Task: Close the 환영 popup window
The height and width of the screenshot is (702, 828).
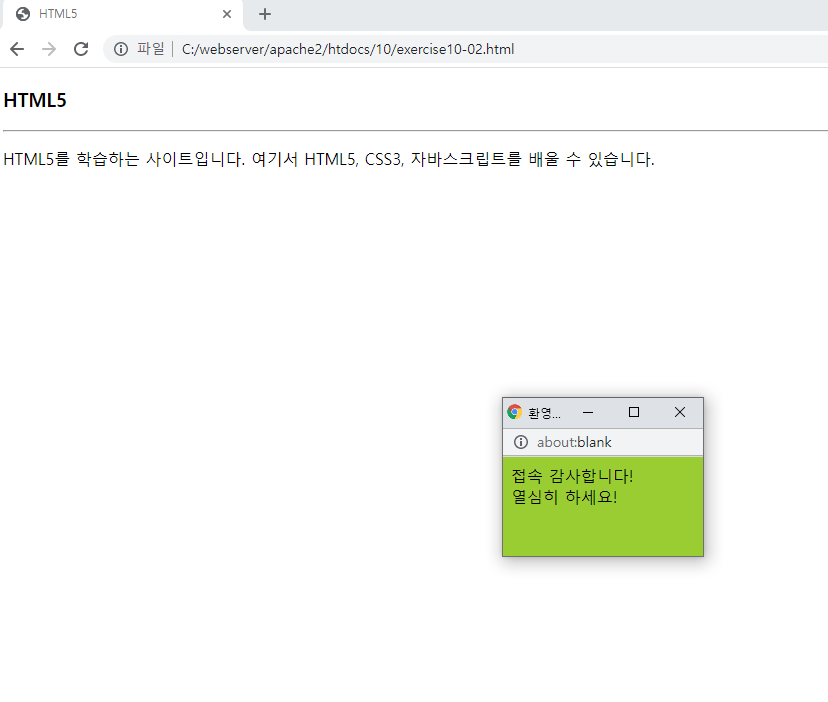Action: pos(680,412)
